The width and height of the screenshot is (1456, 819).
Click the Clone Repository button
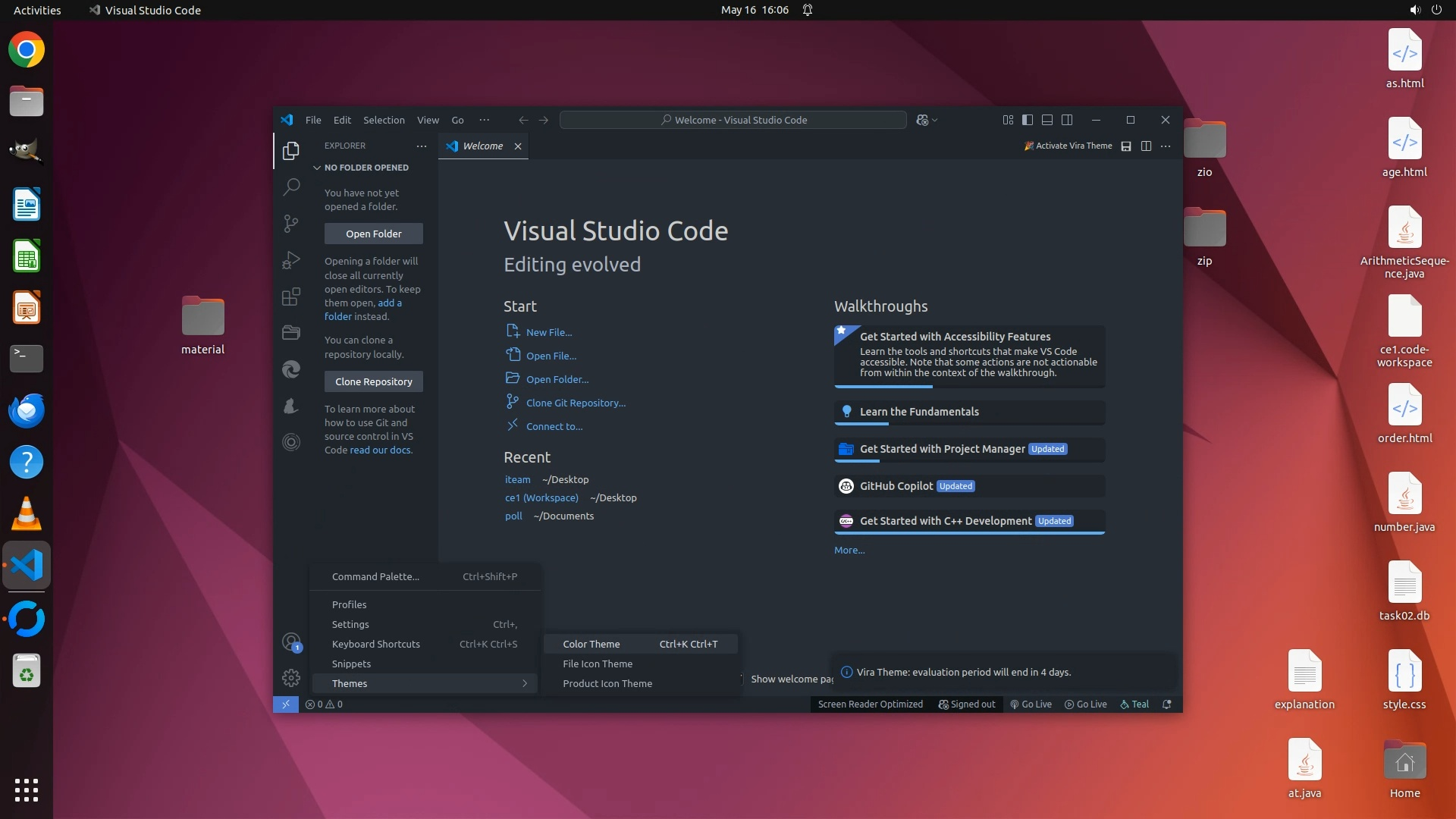(x=373, y=381)
